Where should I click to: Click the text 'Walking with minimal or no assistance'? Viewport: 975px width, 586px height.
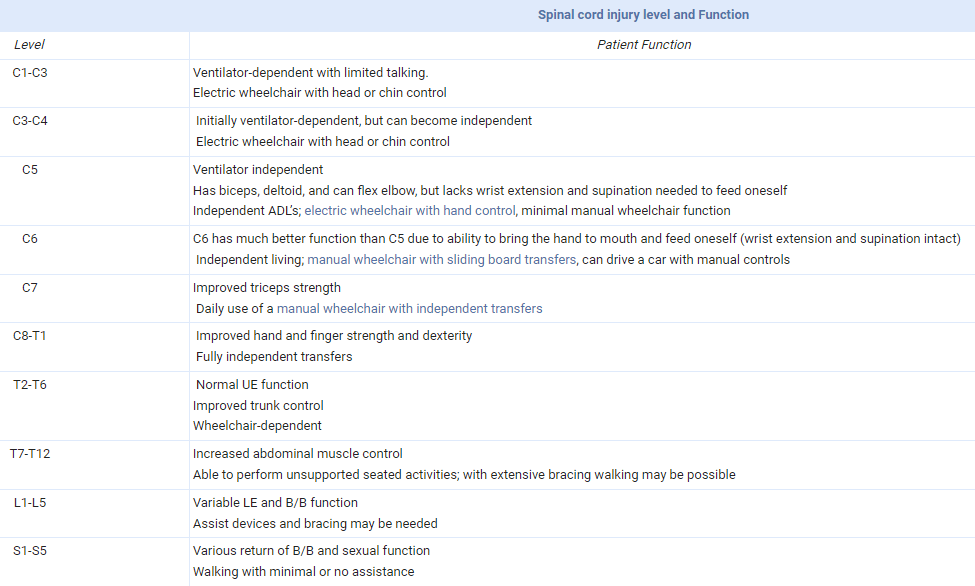point(303,572)
